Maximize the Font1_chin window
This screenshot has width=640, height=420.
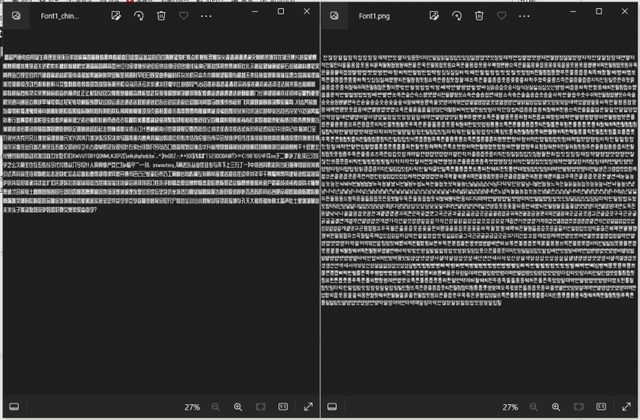281,11
